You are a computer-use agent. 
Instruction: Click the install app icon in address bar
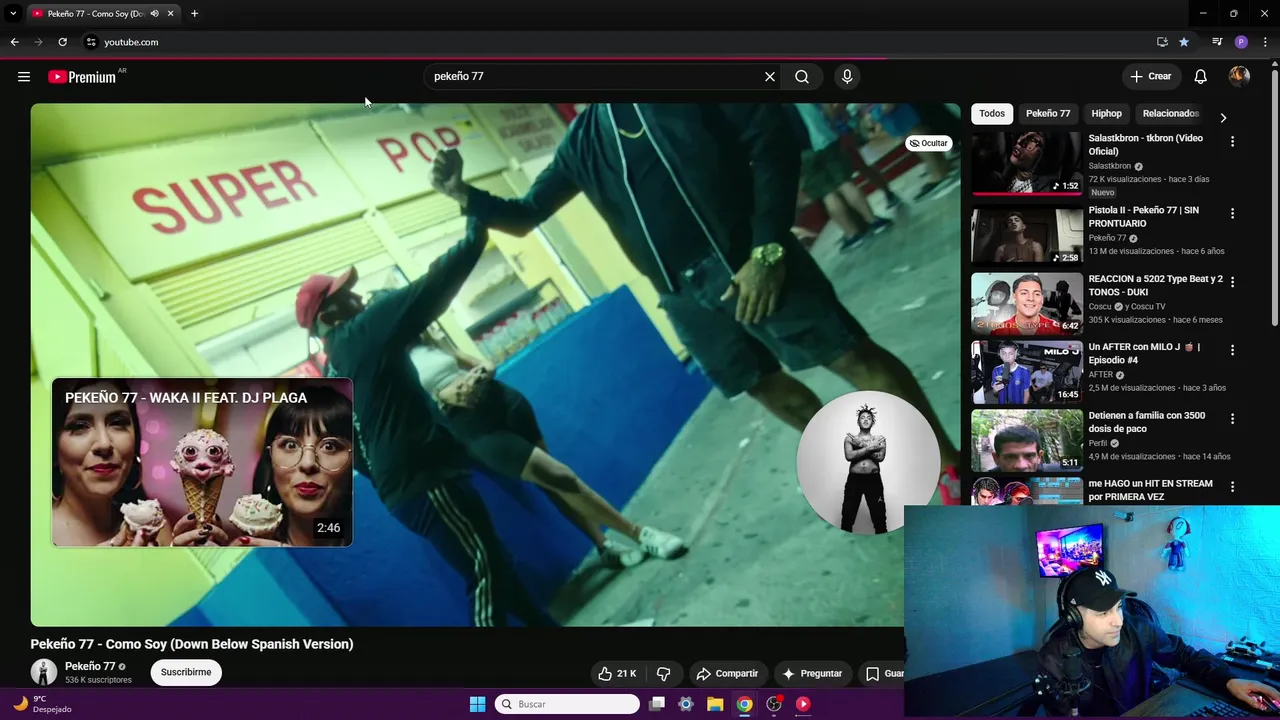click(1162, 42)
